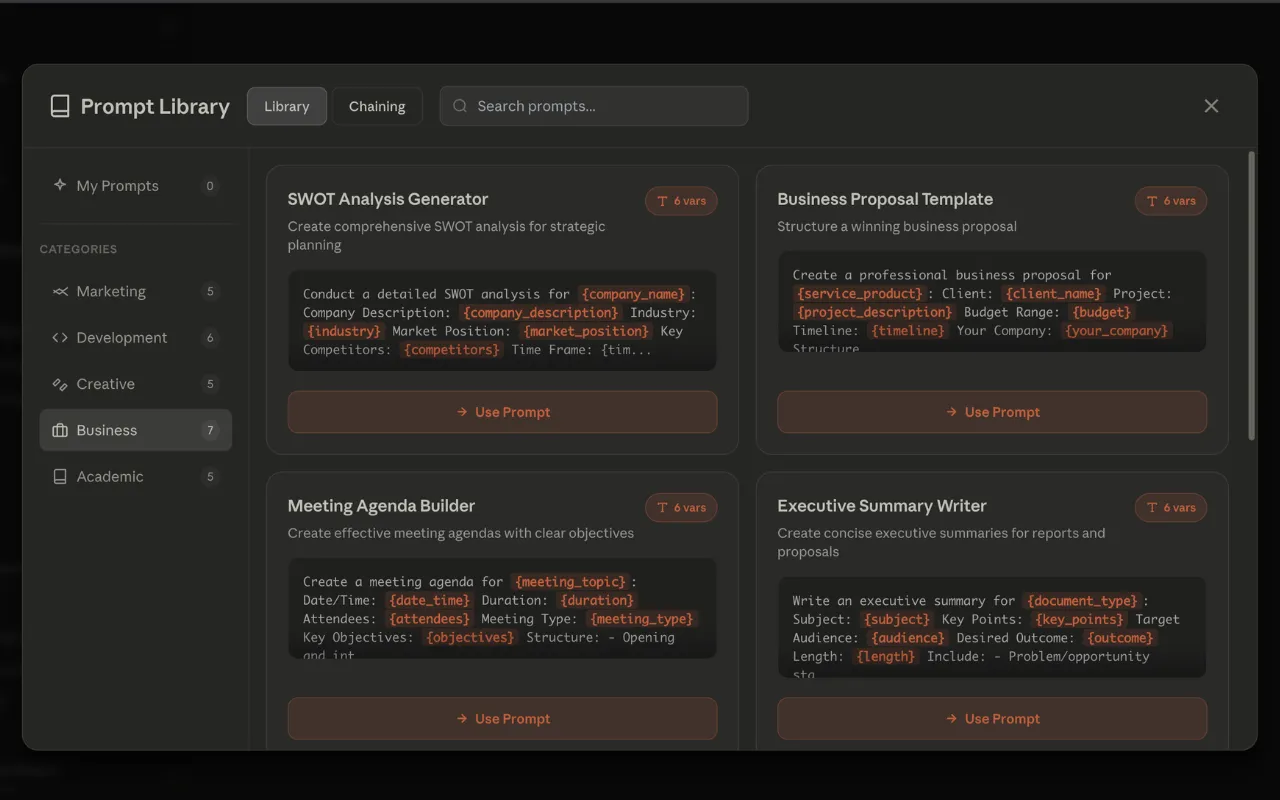Click the magnifier icon in search bar
Viewport: 1280px width, 800px height.
click(x=460, y=106)
